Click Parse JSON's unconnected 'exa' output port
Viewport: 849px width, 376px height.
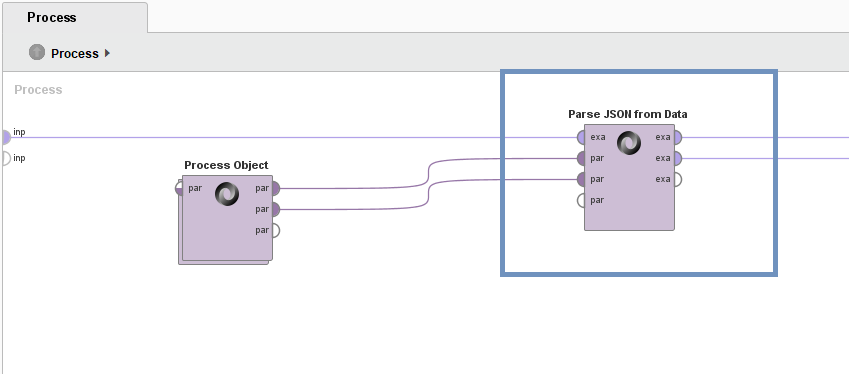[x=677, y=179]
